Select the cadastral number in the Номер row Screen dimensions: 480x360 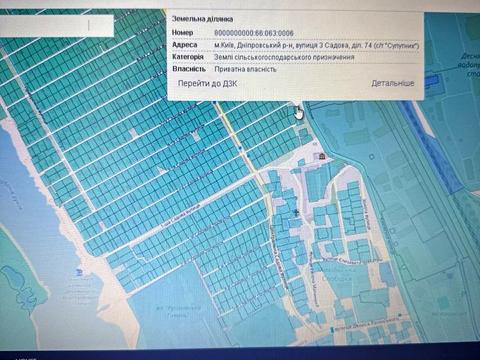click(254, 33)
